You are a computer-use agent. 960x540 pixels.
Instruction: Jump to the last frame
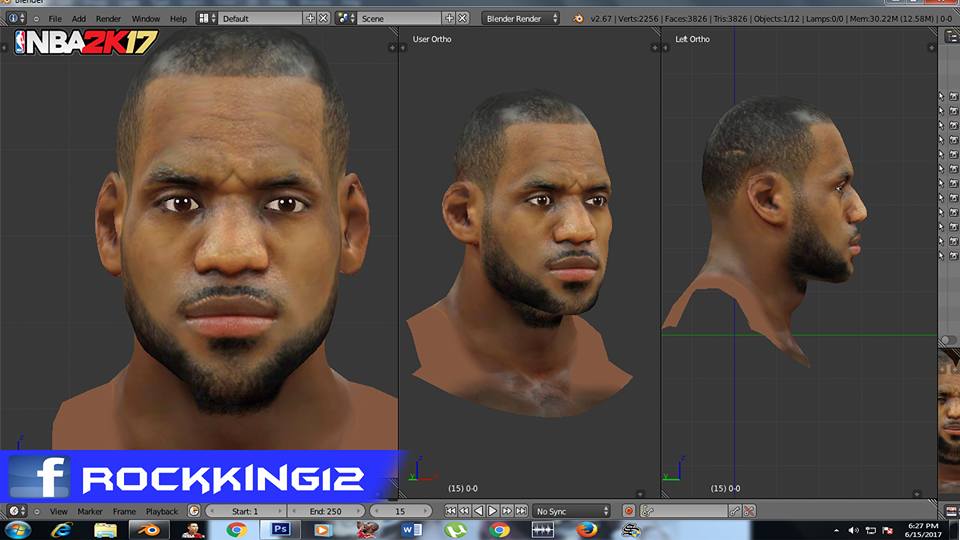[521, 511]
